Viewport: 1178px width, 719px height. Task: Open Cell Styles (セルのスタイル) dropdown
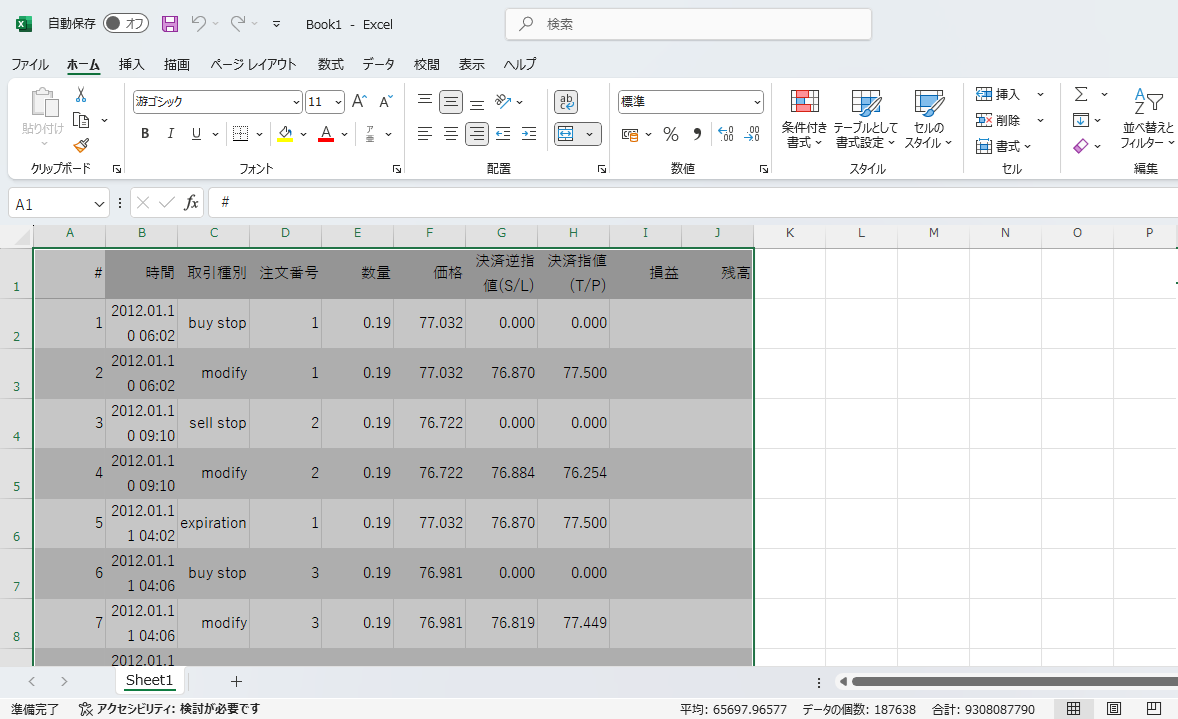click(x=929, y=118)
